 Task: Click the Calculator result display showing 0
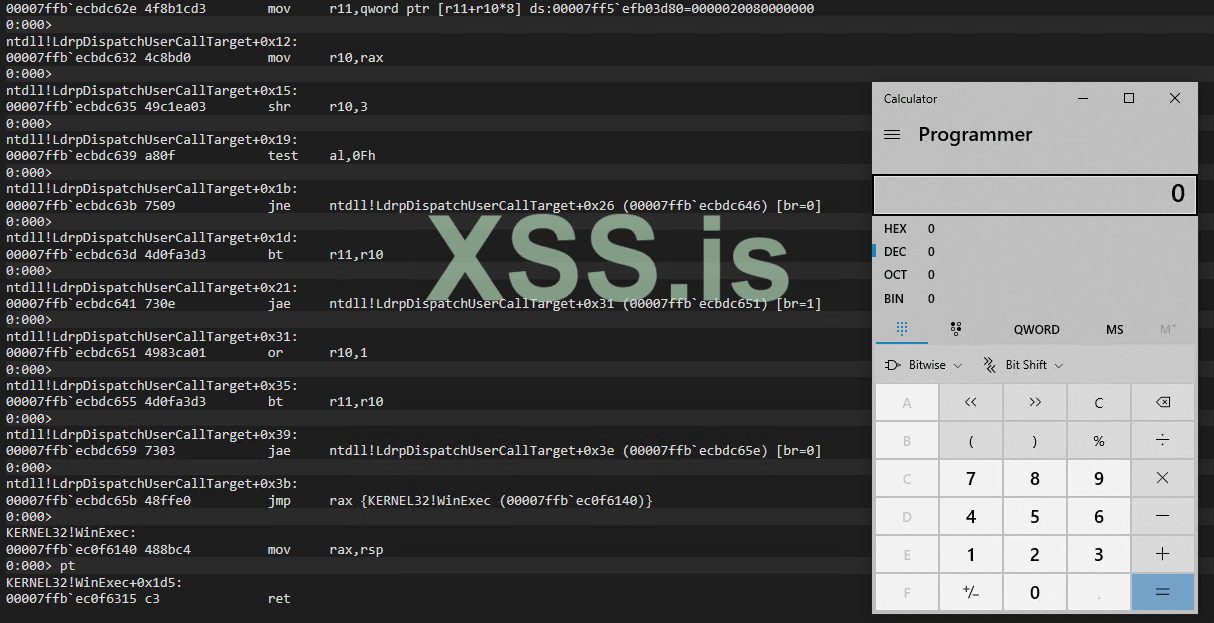tap(1034, 194)
